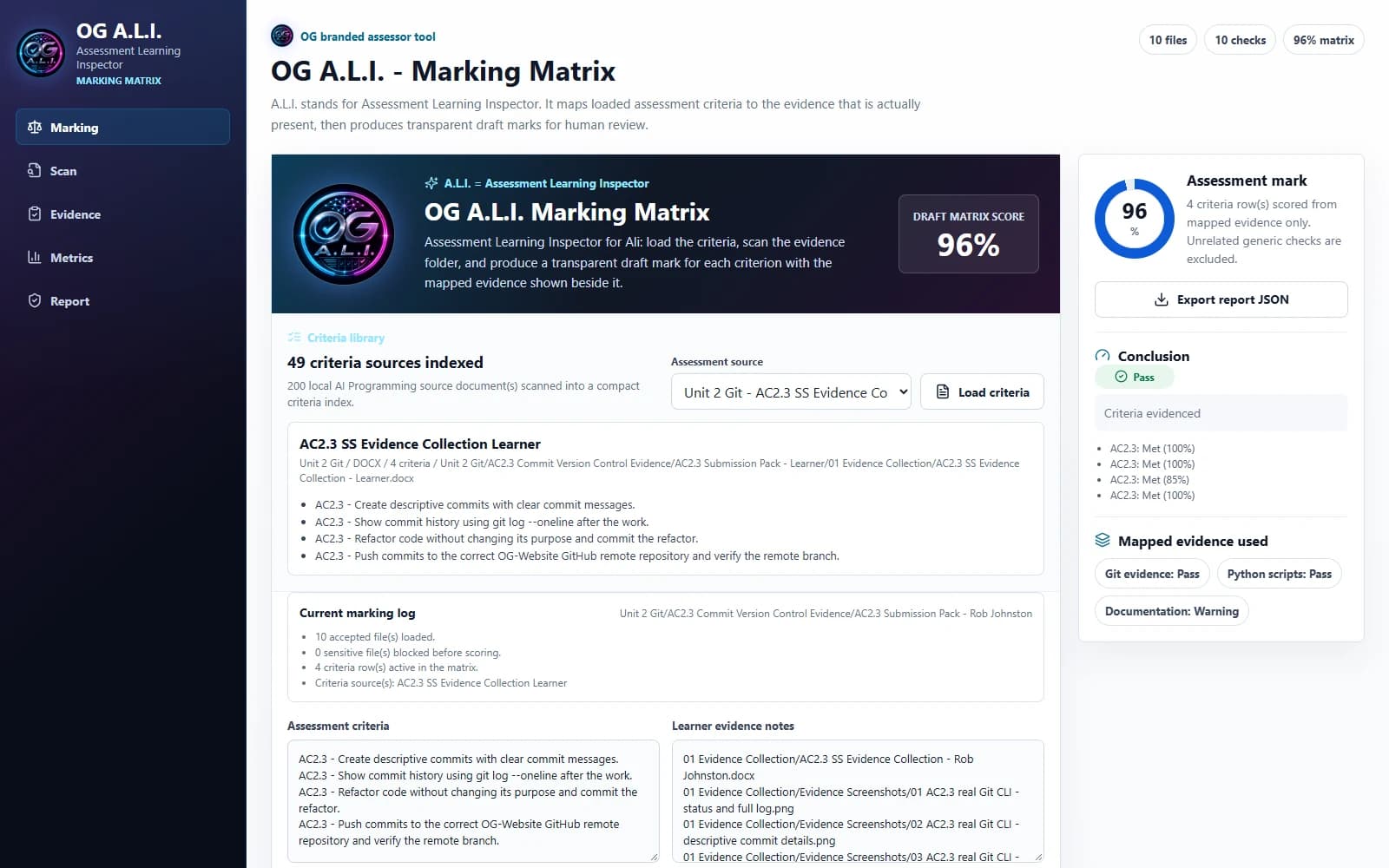This screenshot has width=1389, height=868.
Task: Click the OG A.L.I. sidebar logo
Action: (41, 53)
